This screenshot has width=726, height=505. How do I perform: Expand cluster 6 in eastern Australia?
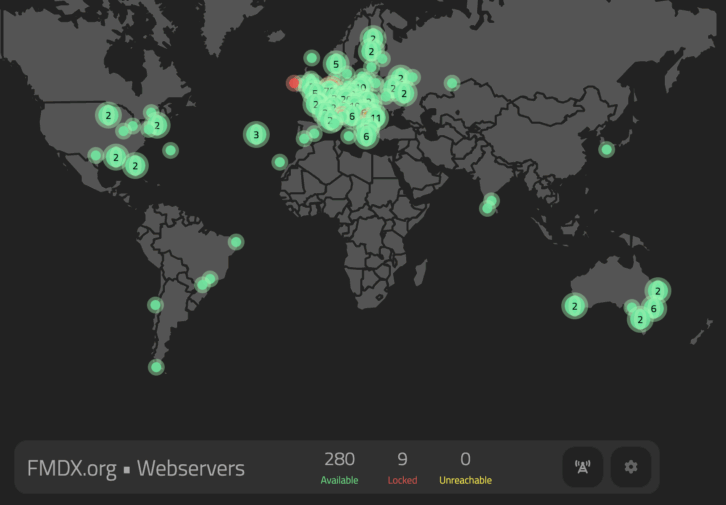click(x=653, y=309)
